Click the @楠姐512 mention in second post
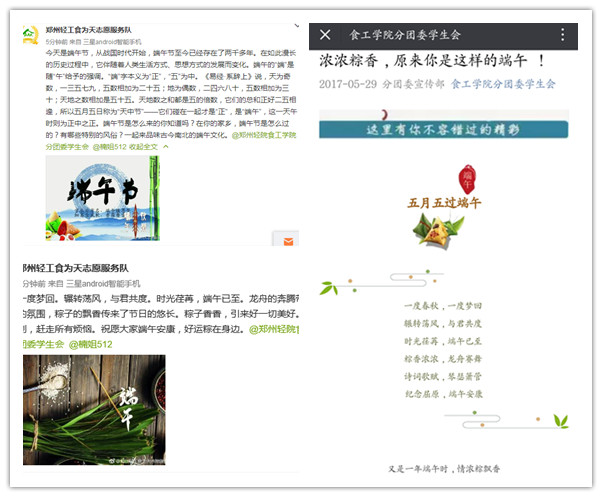Screen dimensions: 602x497 92,344
